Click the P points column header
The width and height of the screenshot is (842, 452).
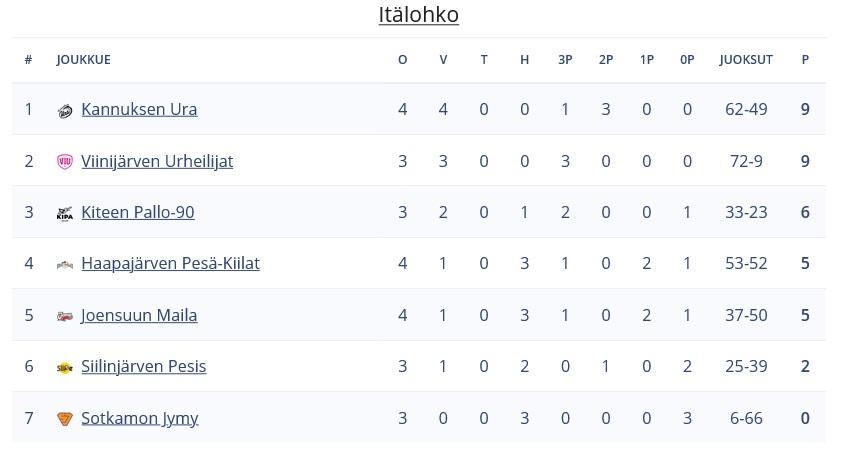[x=805, y=60]
